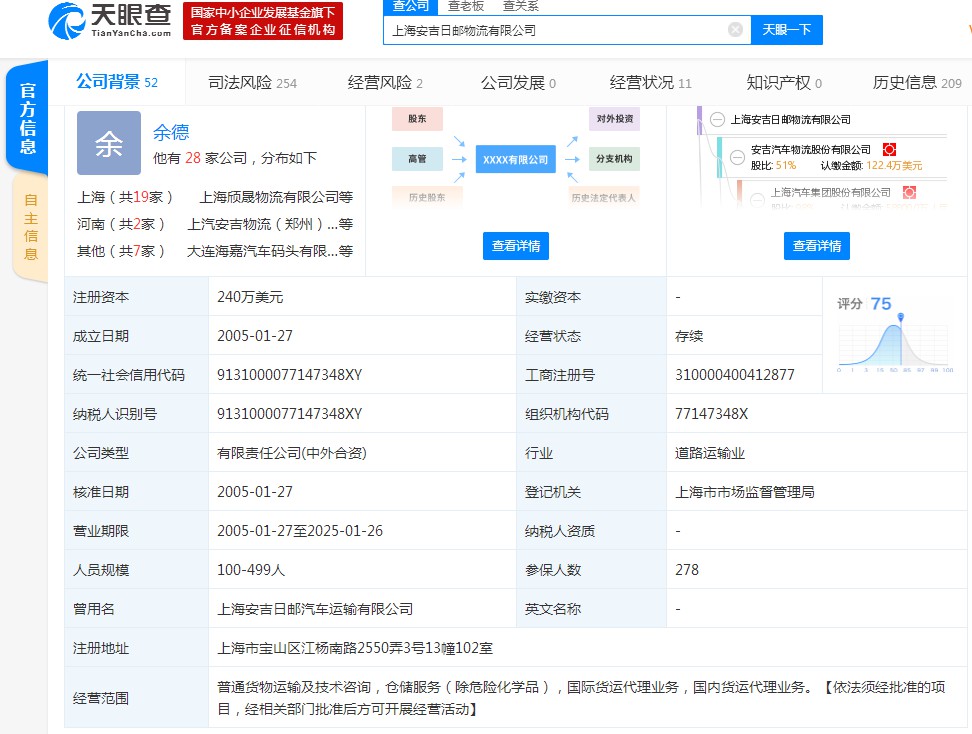Click 河南（共2家） entry
This screenshot has width=972, height=734.
click(x=120, y=224)
